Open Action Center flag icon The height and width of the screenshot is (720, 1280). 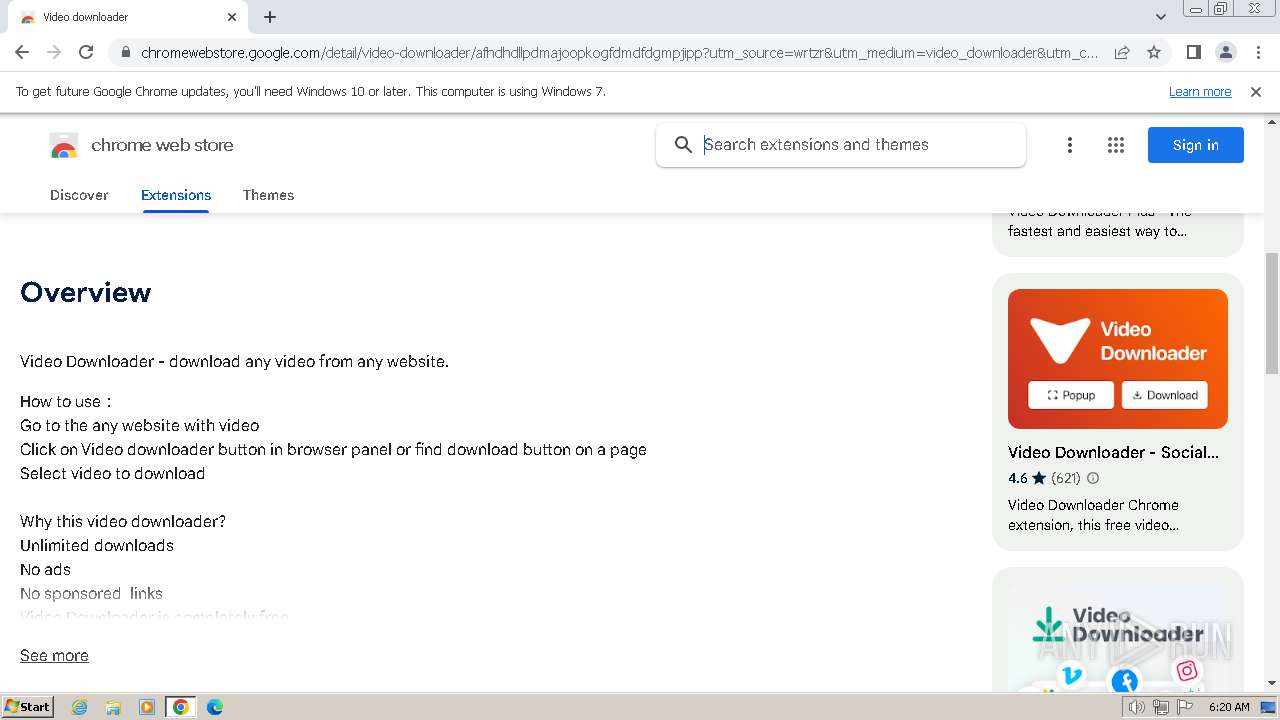(x=1186, y=707)
